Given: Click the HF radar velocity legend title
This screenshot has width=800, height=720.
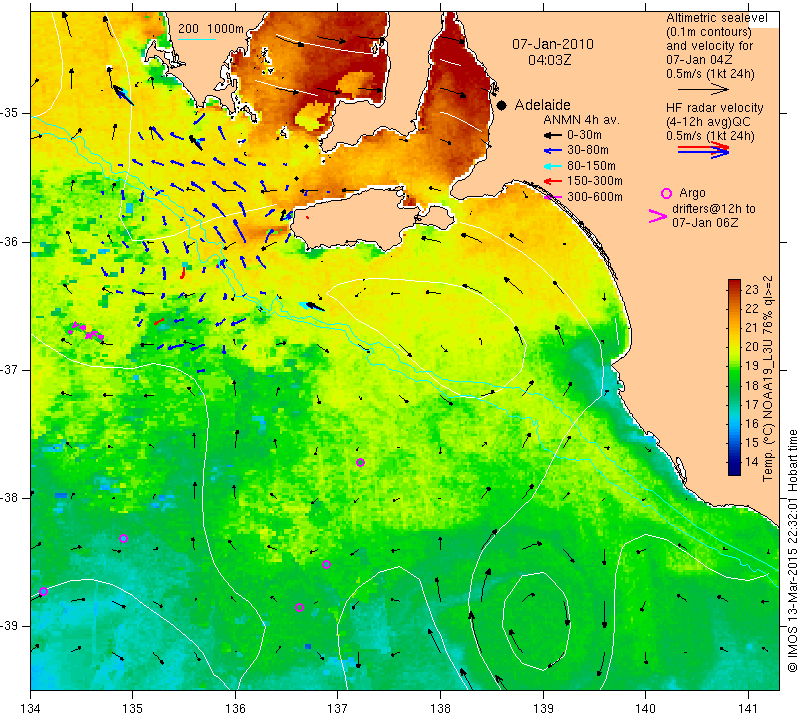Looking at the screenshot, I should pos(714,108).
